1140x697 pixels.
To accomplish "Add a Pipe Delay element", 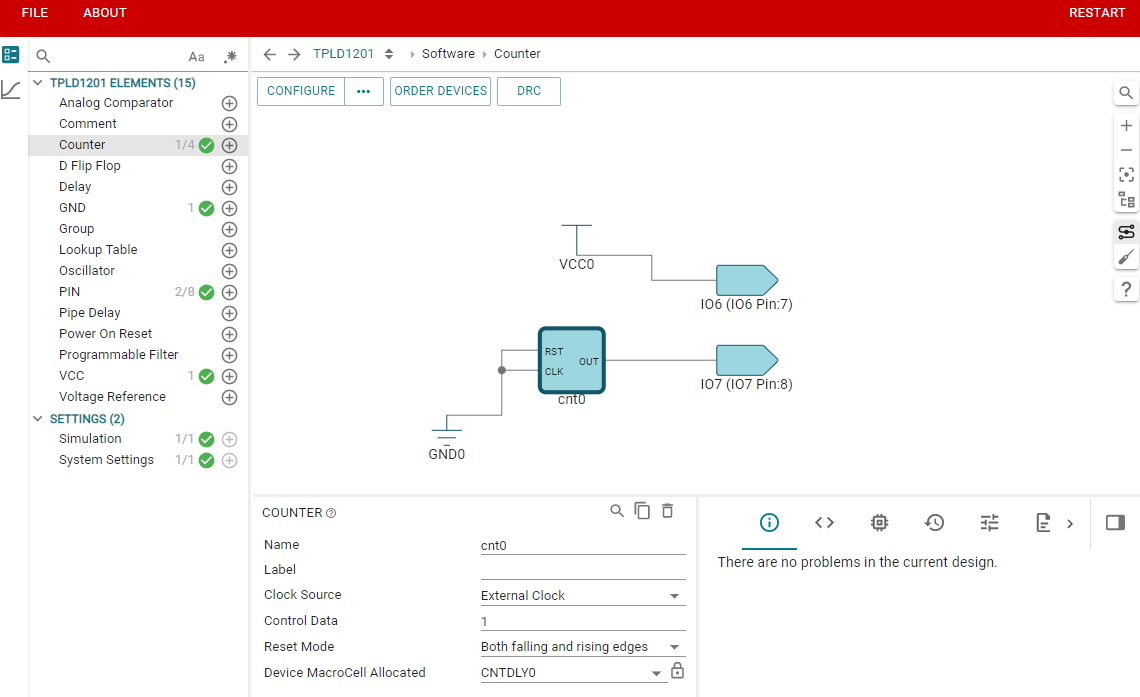I will [x=229, y=313].
